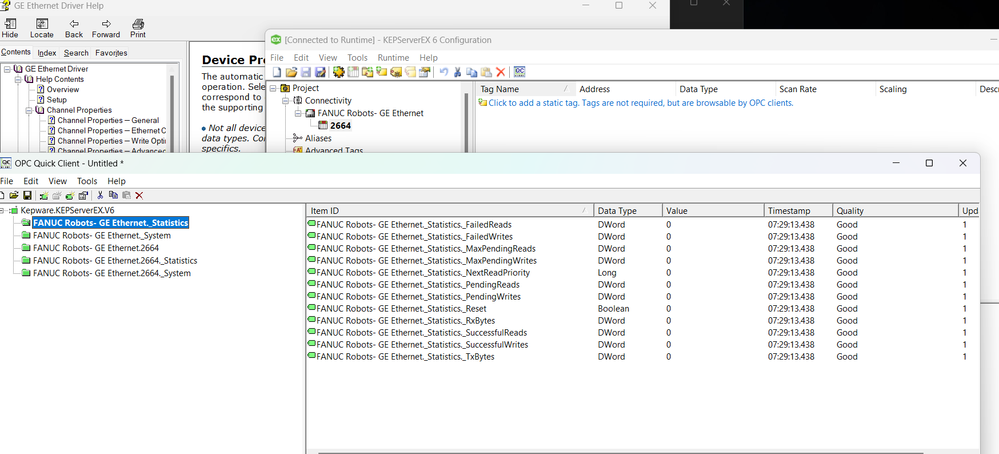Click Quality column header in Quick Client

coord(895,210)
